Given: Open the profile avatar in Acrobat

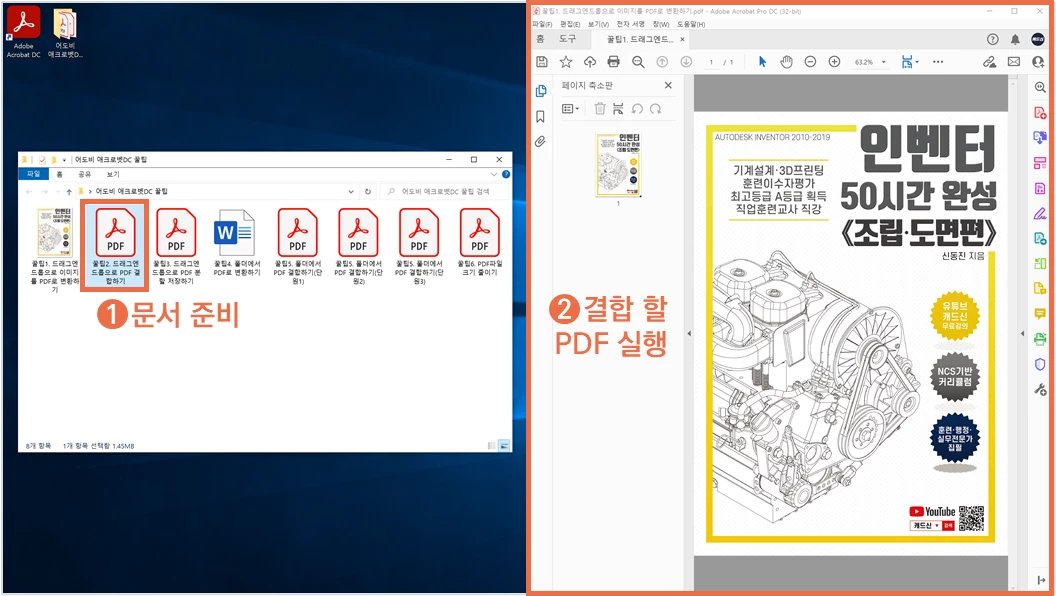Looking at the screenshot, I should tap(1038, 40).
